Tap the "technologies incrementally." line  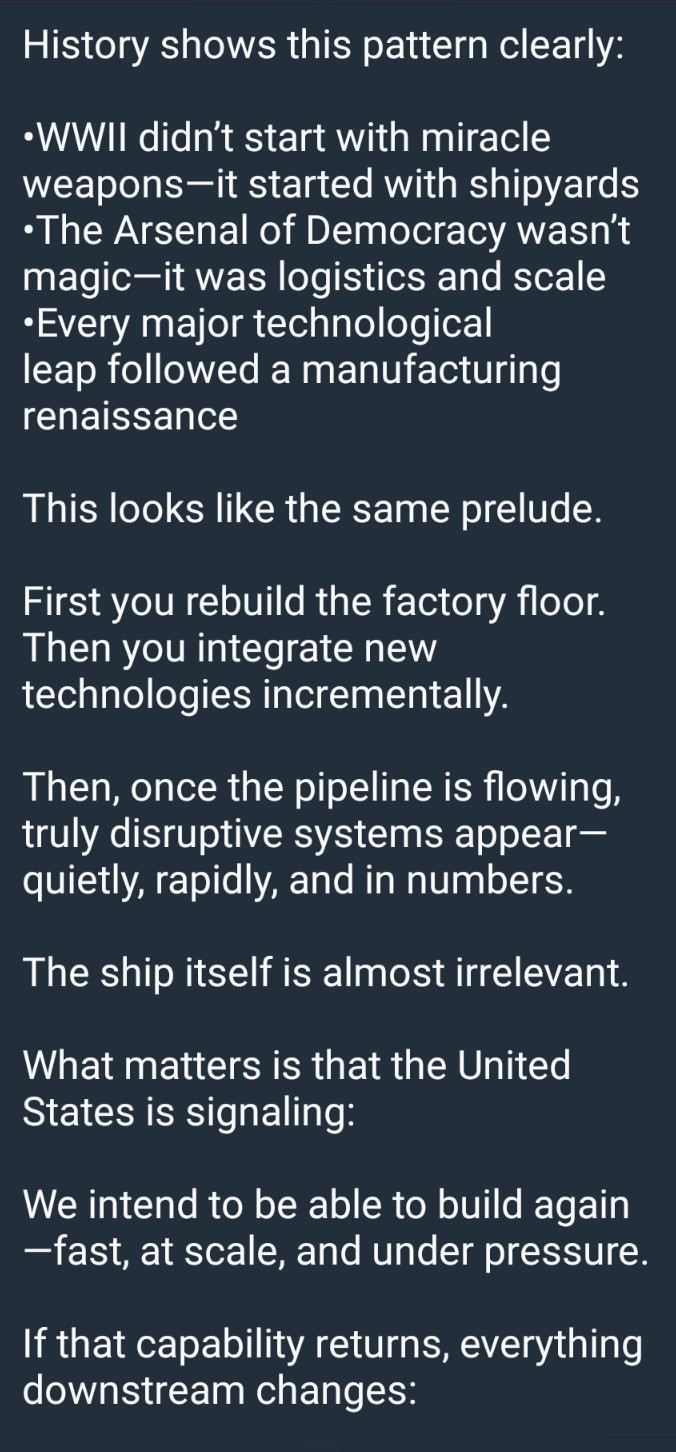[x=266, y=694]
